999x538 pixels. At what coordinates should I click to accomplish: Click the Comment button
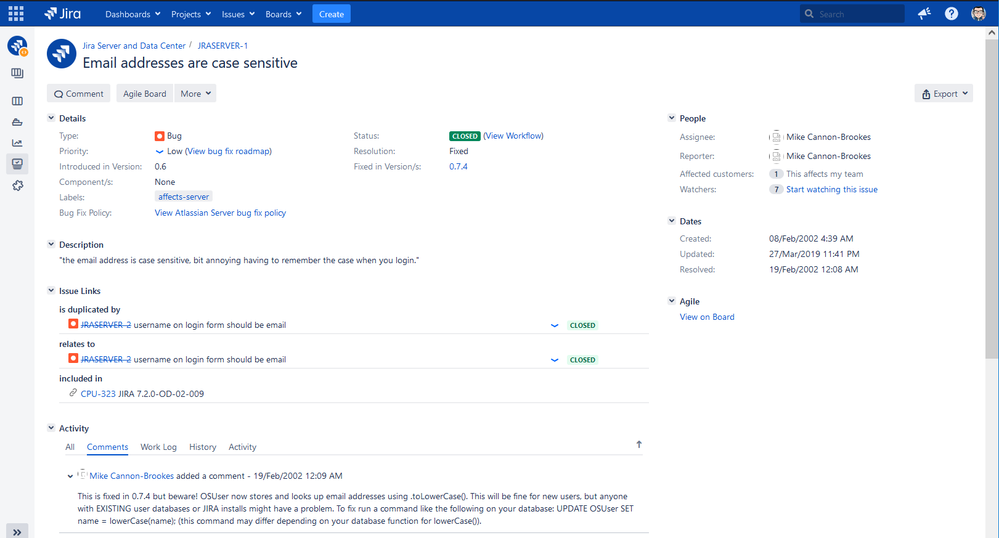click(x=78, y=93)
